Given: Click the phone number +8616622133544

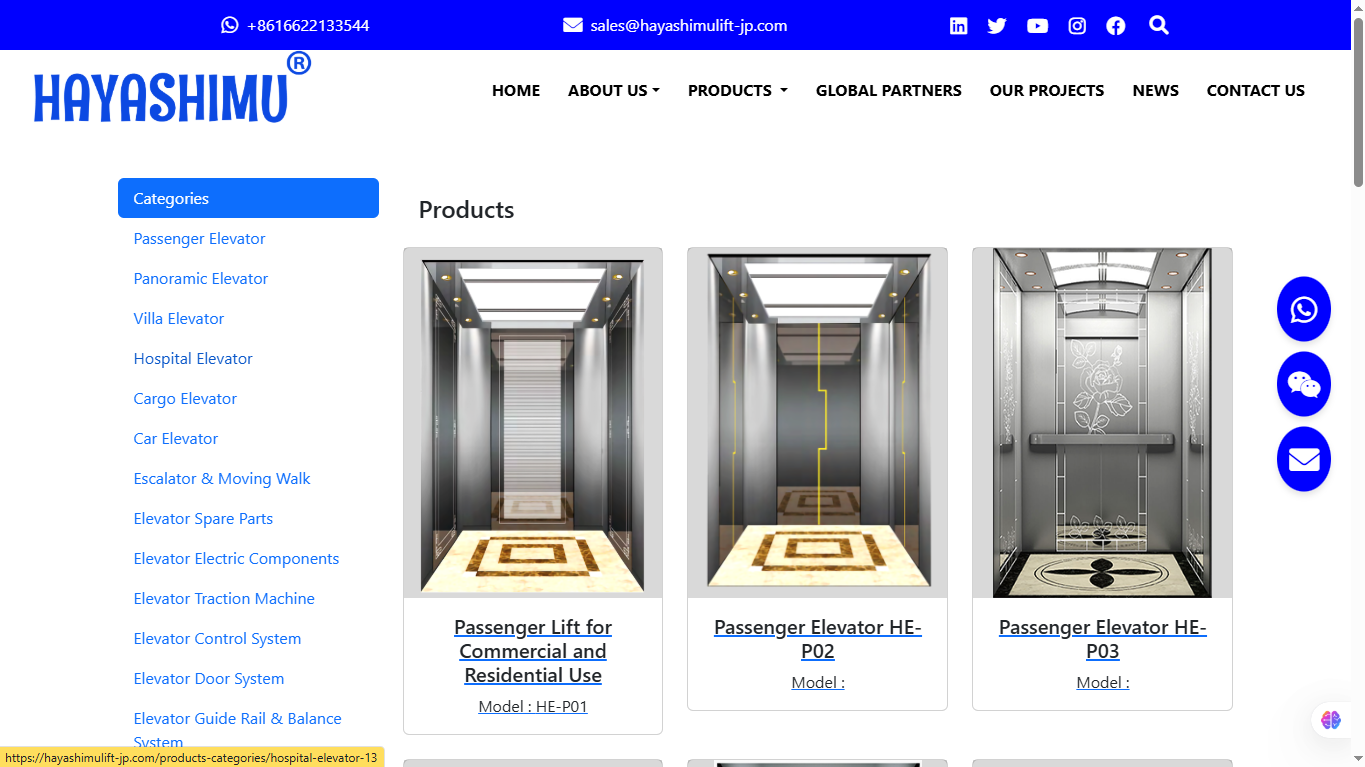Looking at the screenshot, I should (x=308, y=26).
